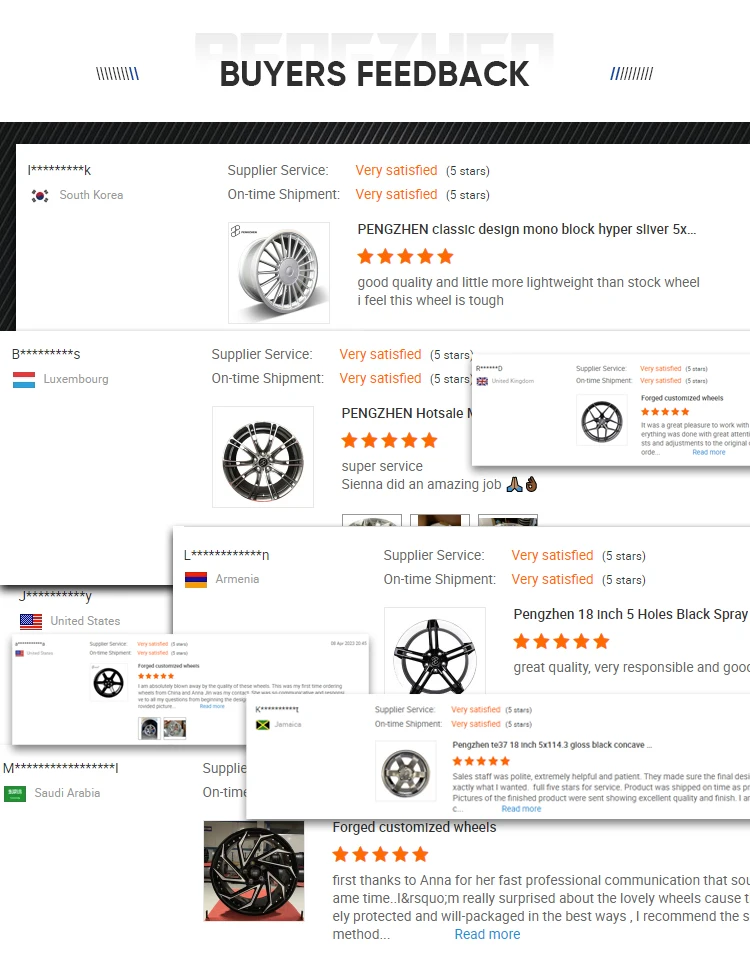750x956 pixels.
Task: Open first attached photo in small US review
Action: [149, 728]
